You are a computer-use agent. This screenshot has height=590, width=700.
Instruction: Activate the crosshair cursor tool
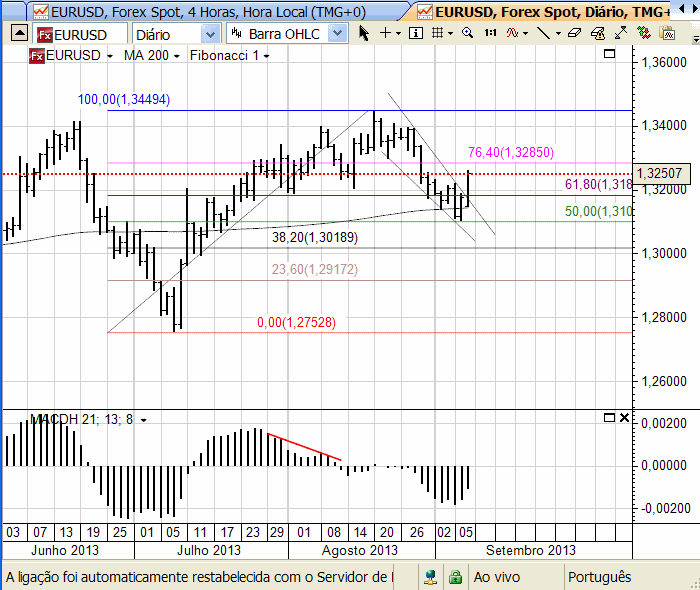[385, 33]
